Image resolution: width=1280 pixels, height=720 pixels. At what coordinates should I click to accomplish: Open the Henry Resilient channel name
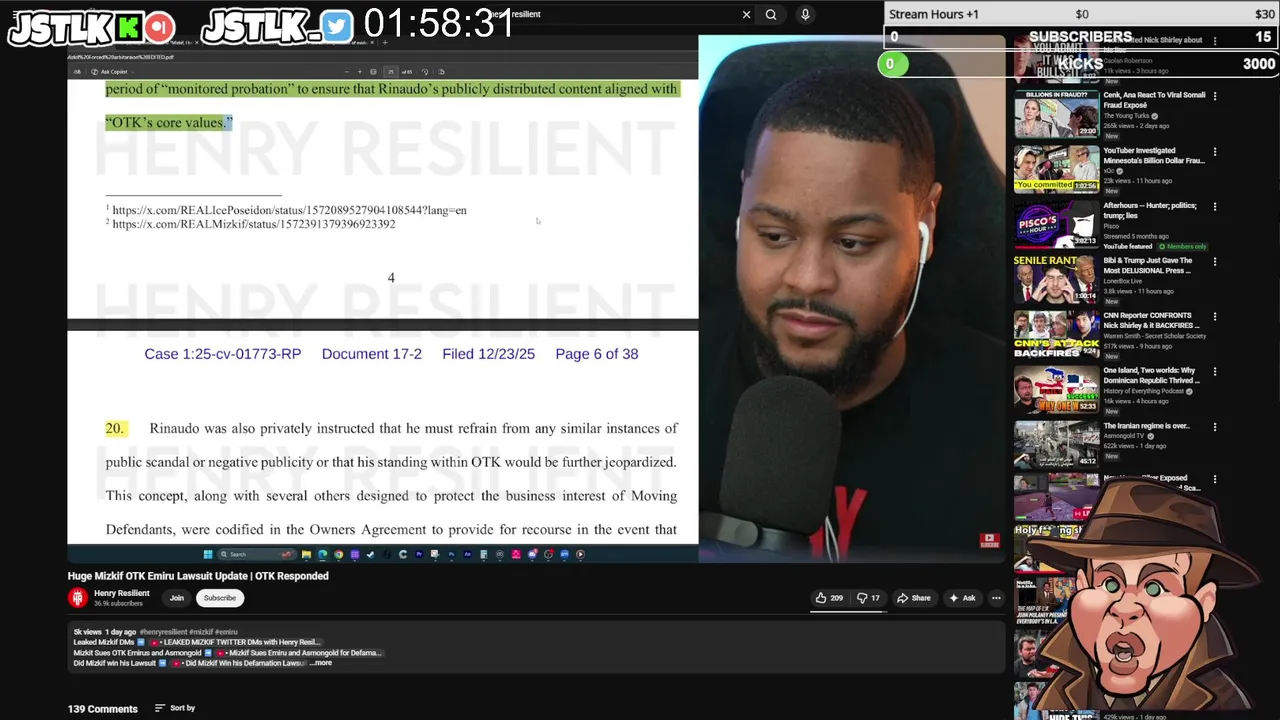point(121,593)
